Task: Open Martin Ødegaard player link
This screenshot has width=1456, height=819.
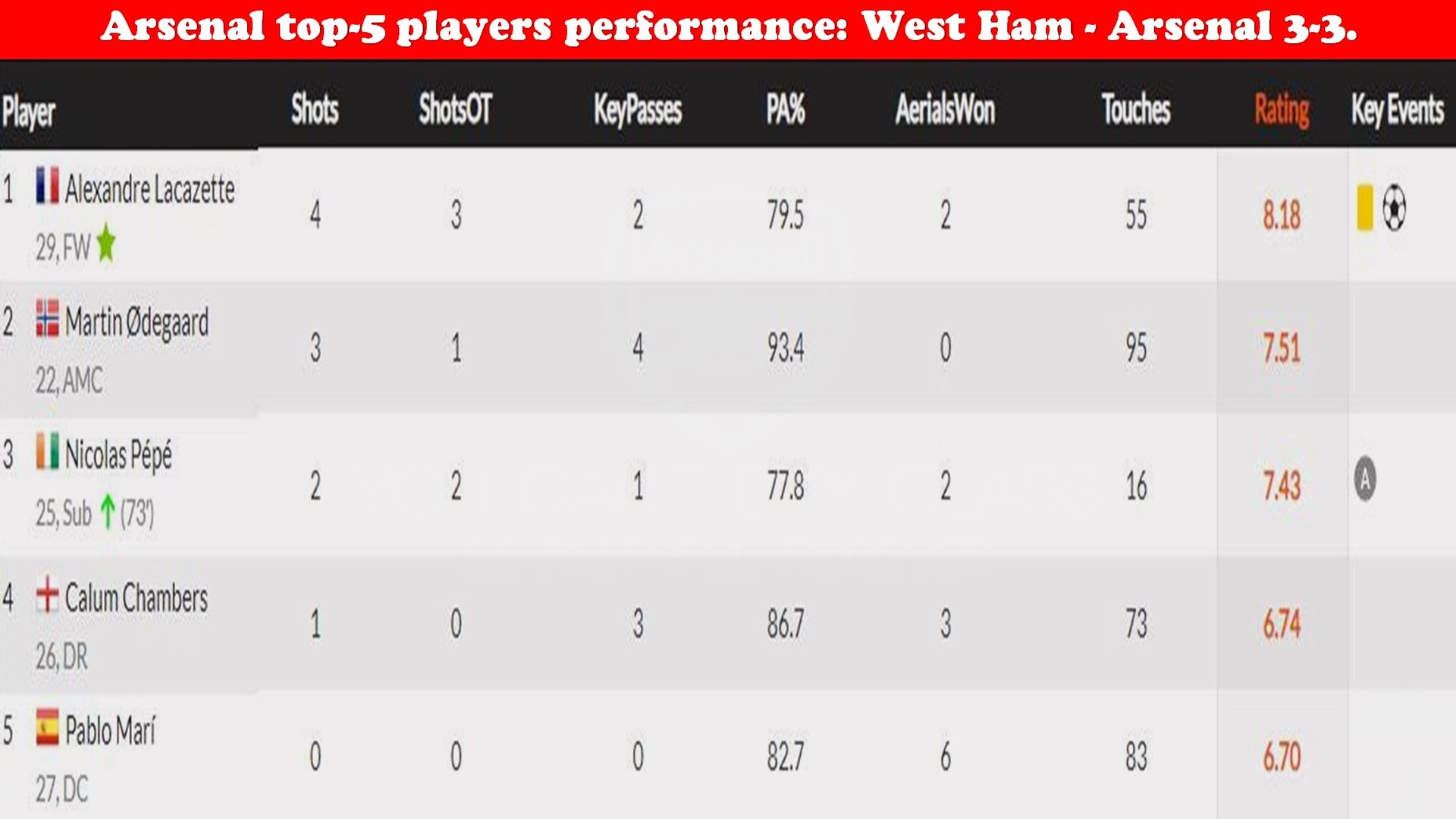Action: click(136, 322)
